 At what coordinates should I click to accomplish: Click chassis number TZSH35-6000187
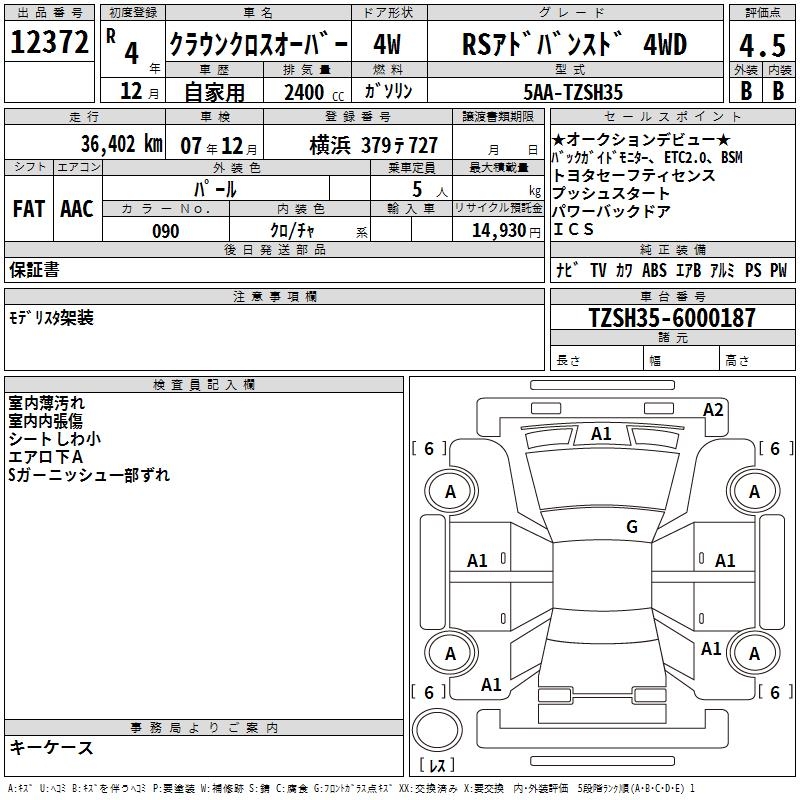point(672,317)
